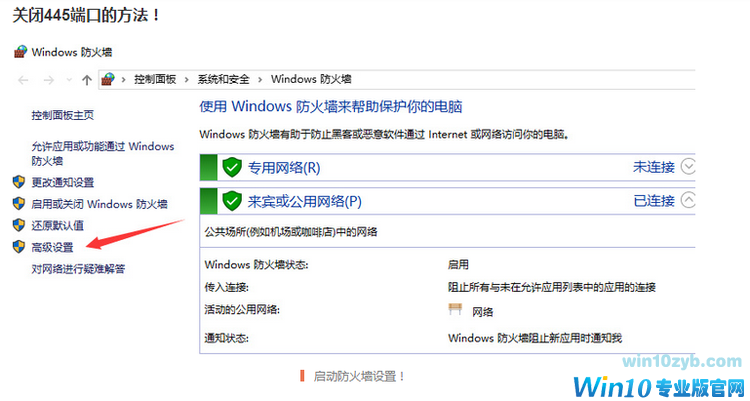The image size is (750, 401).
Task: Click the 启用 status value
Action: point(458,265)
